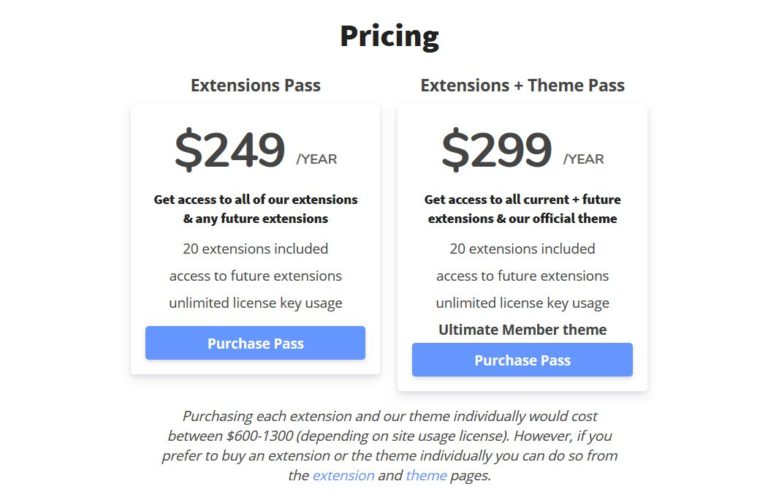Click the Pricing heading

tap(389, 36)
